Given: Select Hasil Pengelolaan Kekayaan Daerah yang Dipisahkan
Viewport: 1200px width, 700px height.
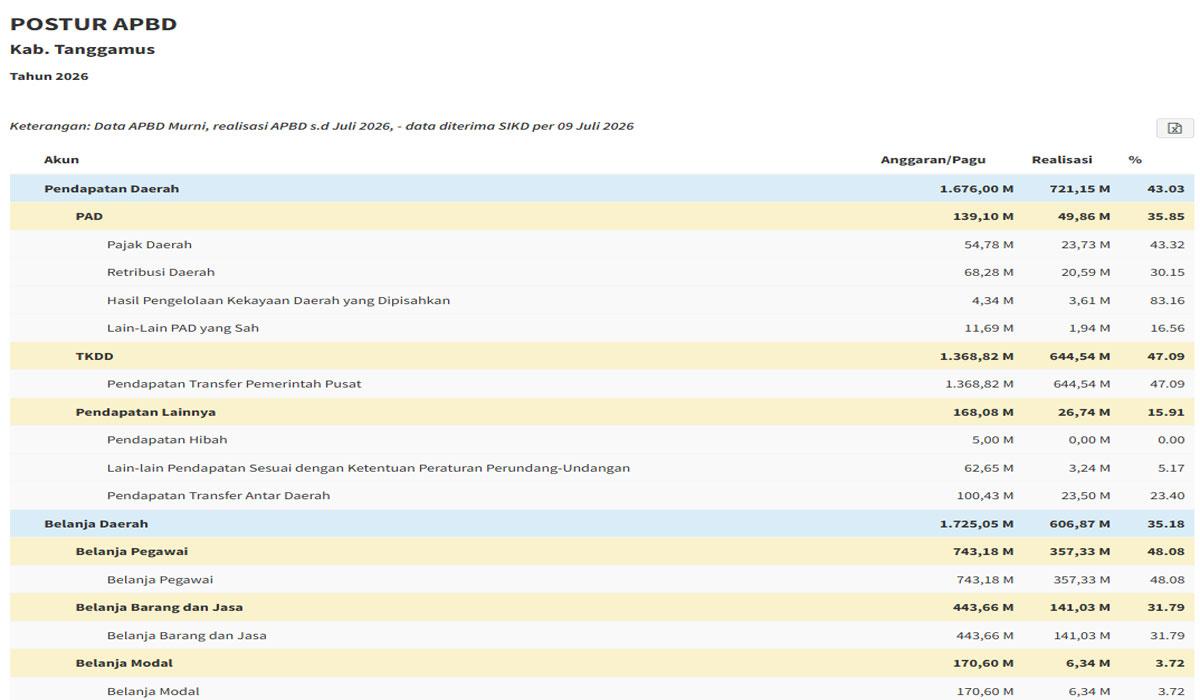Looking at the screenshot, I should click(x=278, y=300).
